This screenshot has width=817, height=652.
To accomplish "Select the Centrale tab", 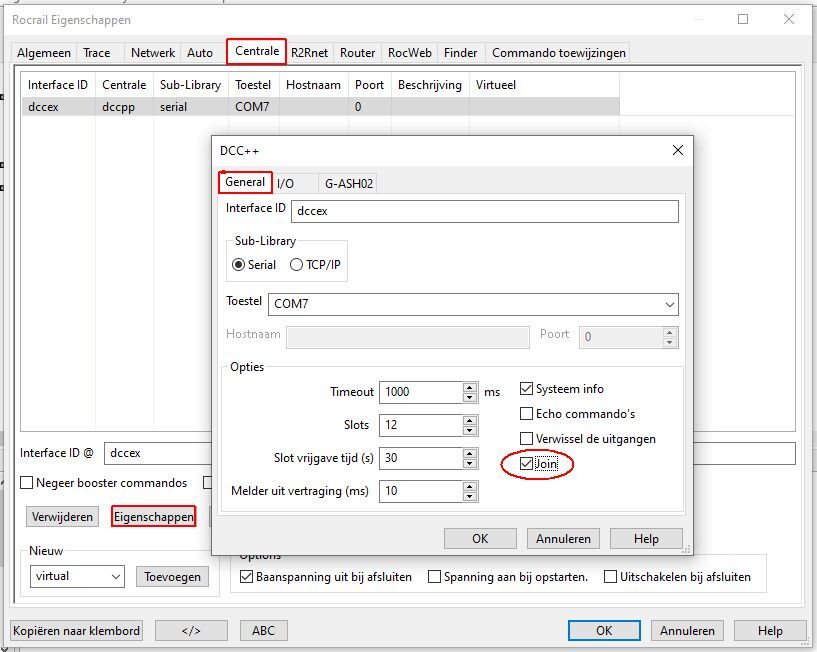I will pos(257,51).
